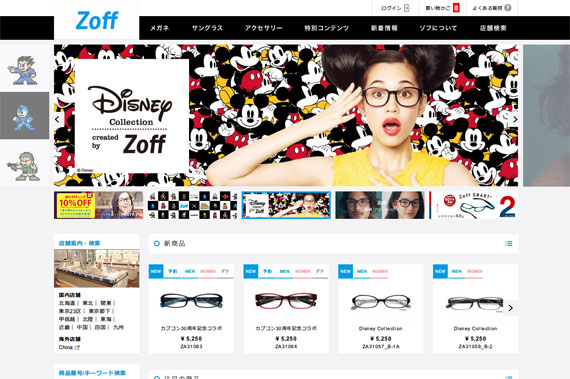Click external link icon next to China
This screenshot has height=379, width=570.
pyautogui.click(x=77, y=347)
